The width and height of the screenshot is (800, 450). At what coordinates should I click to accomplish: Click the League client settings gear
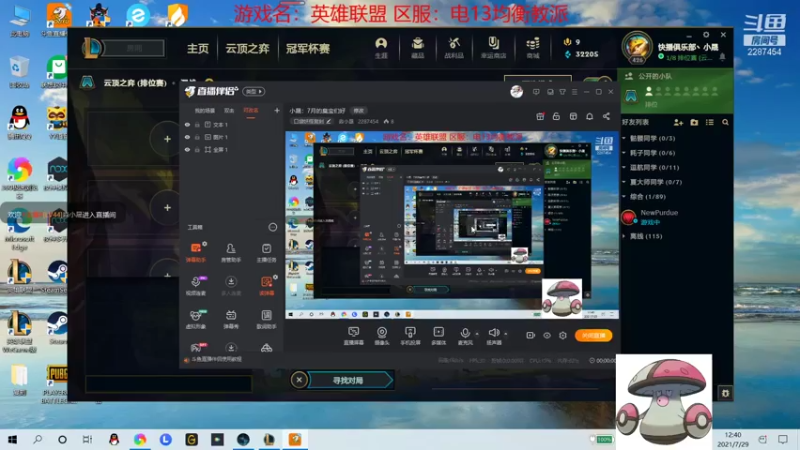pyautogui.click(x=706, y=35)
